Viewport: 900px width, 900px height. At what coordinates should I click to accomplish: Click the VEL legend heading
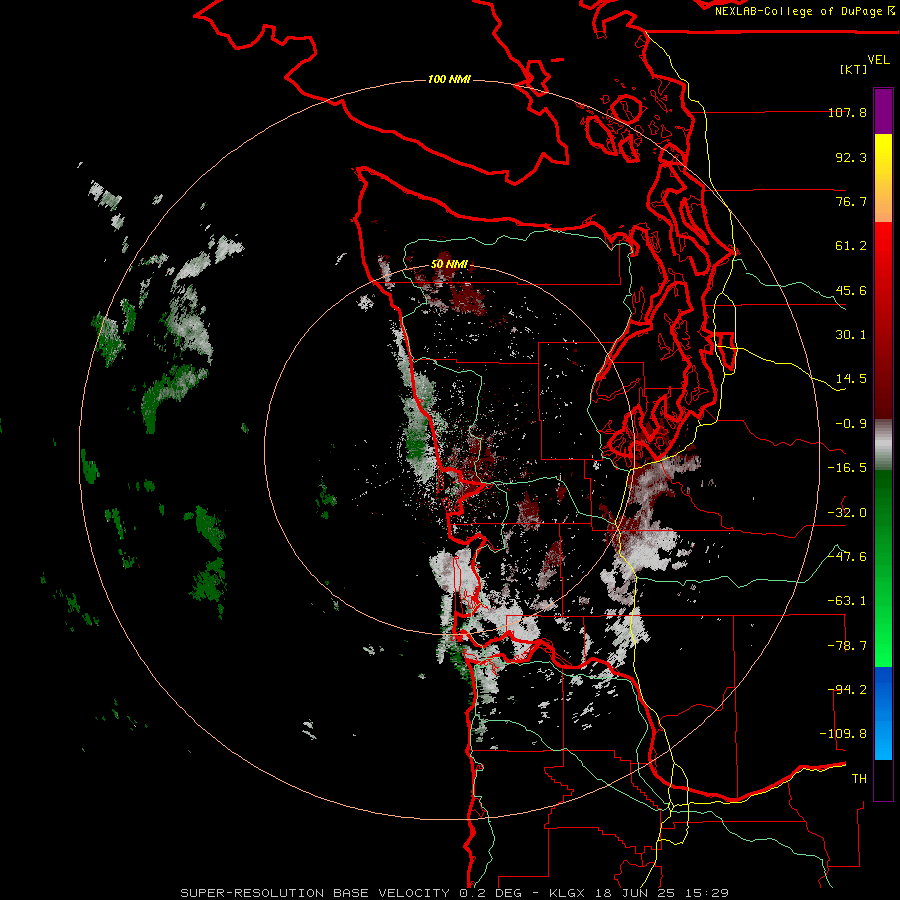coord(878,59)
